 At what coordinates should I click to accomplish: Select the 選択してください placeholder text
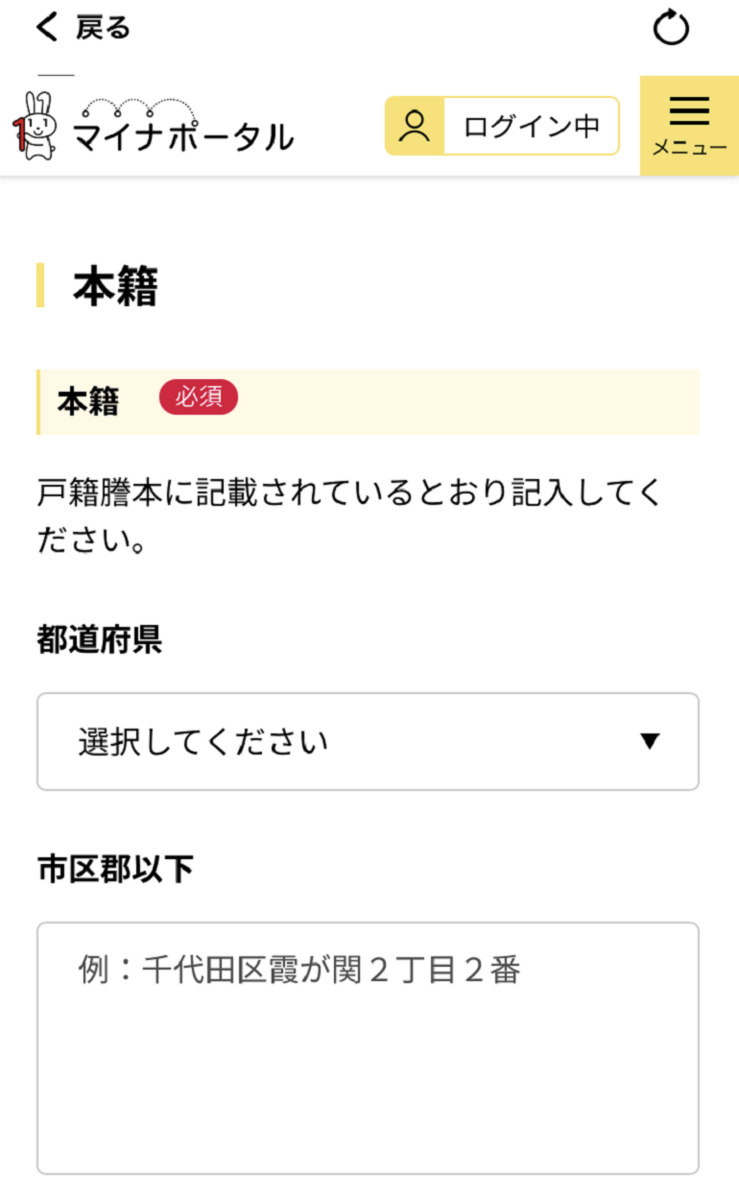(x=203, y=742)
